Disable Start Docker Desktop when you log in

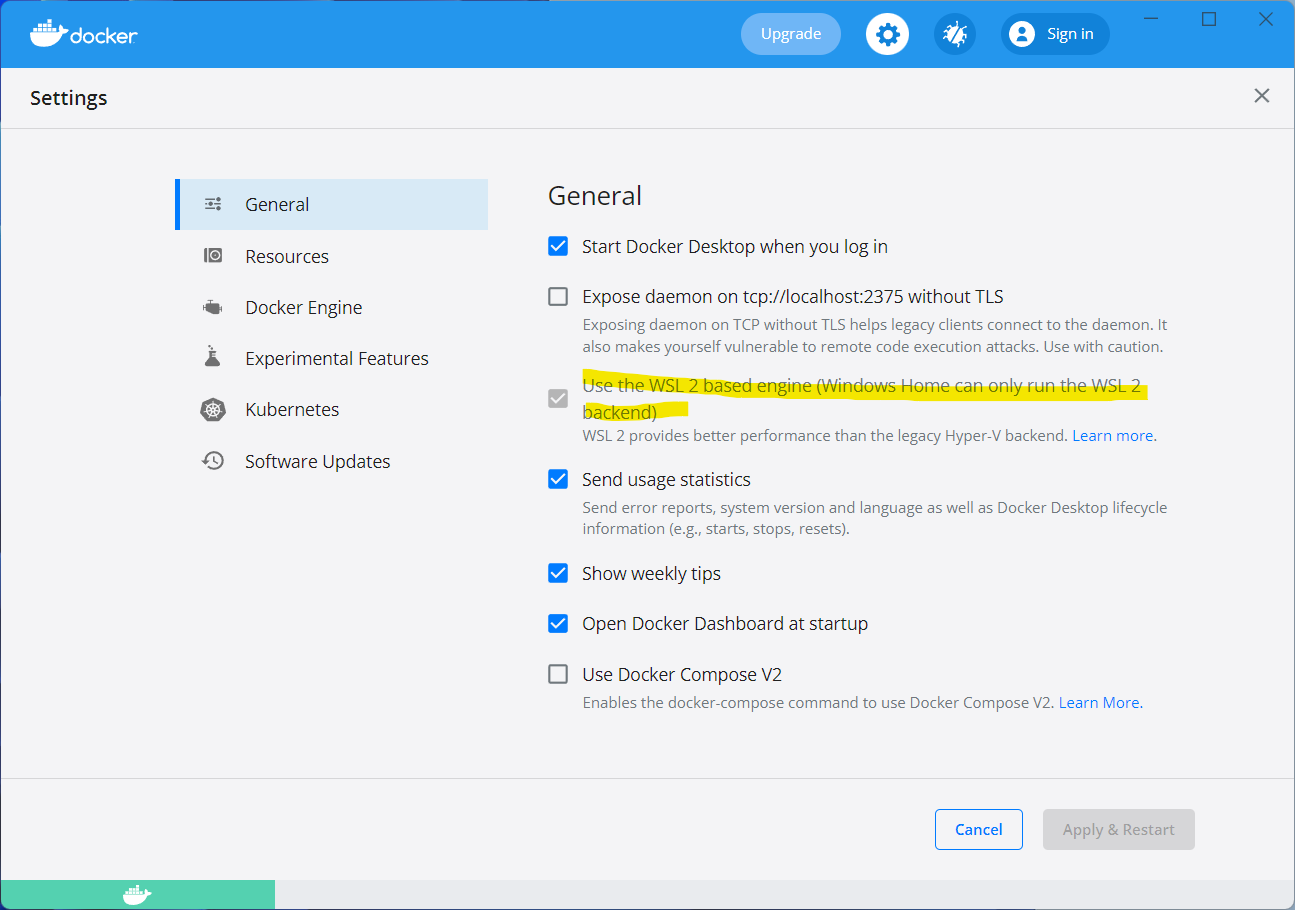(557, 245)
